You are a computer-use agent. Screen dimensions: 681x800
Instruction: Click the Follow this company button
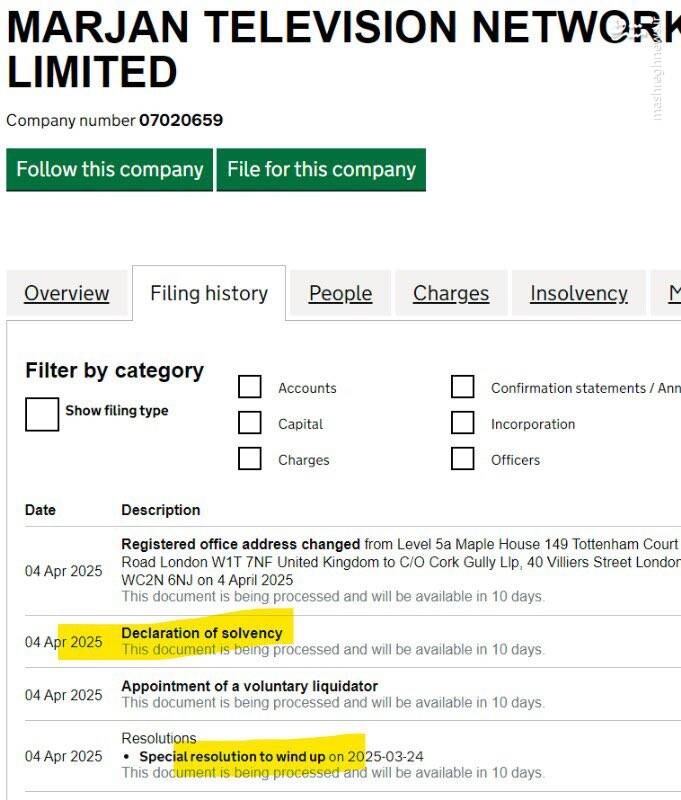tap(109, 169)
